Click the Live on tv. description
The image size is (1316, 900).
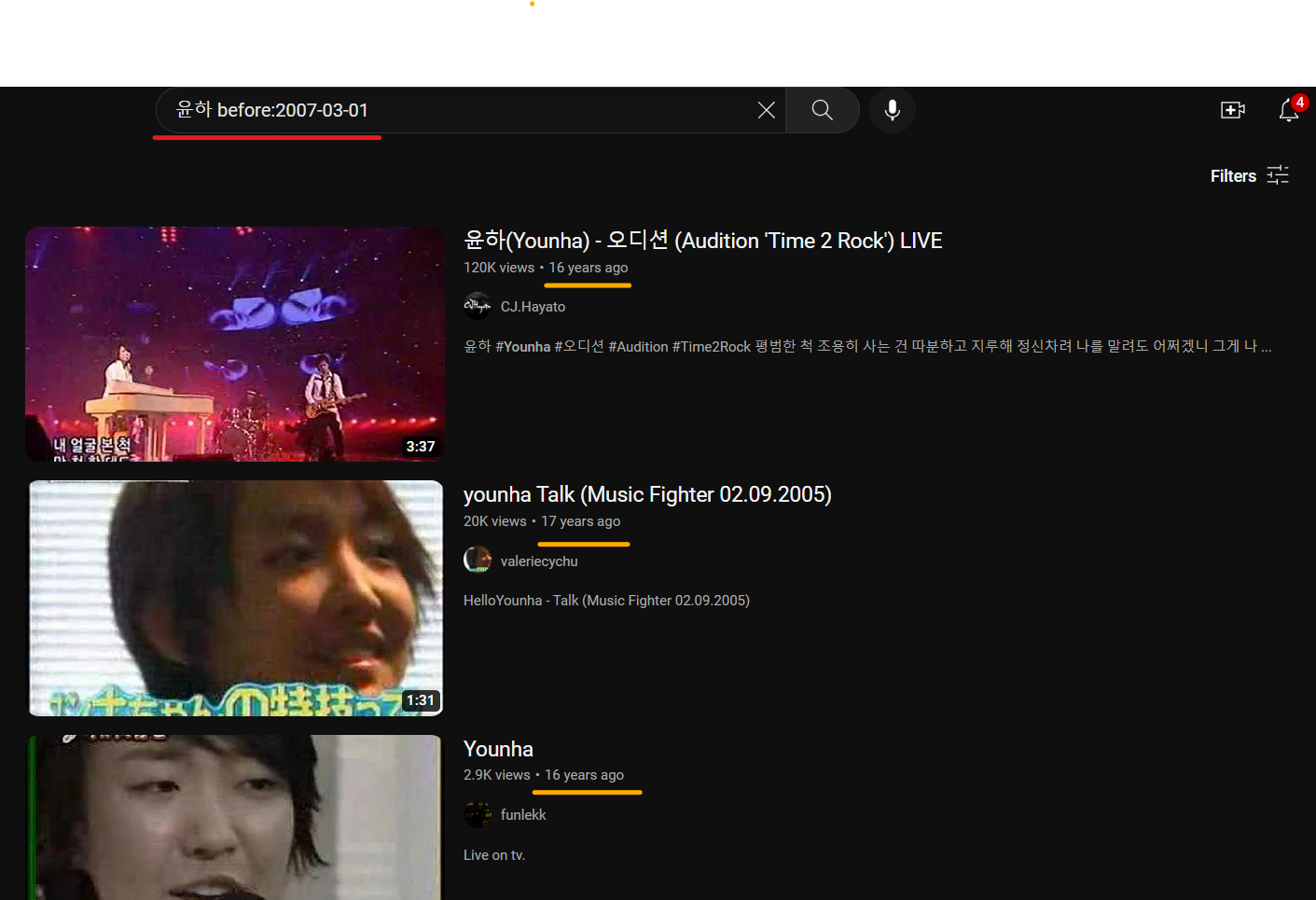[494, 854]
